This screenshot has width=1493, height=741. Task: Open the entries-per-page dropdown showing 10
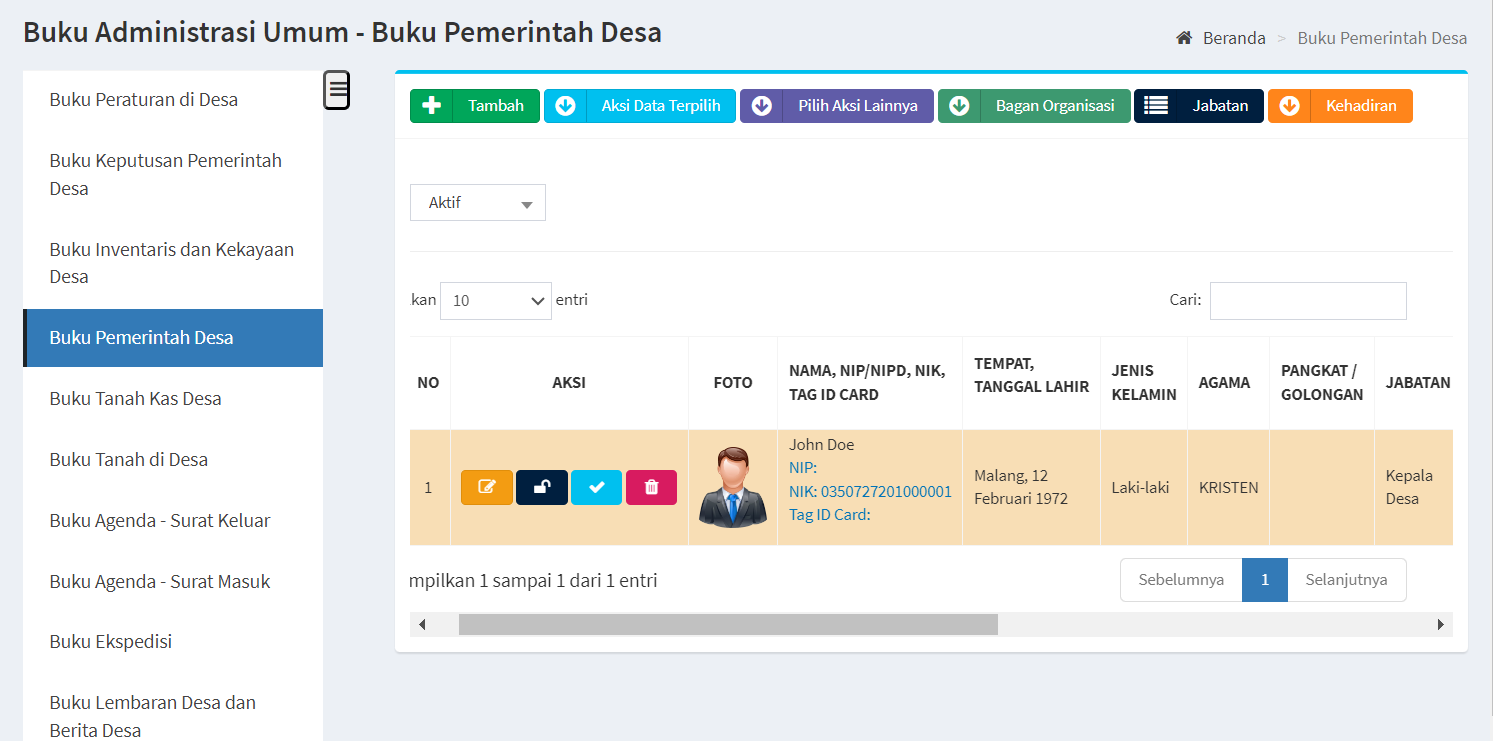click(495, 300)
